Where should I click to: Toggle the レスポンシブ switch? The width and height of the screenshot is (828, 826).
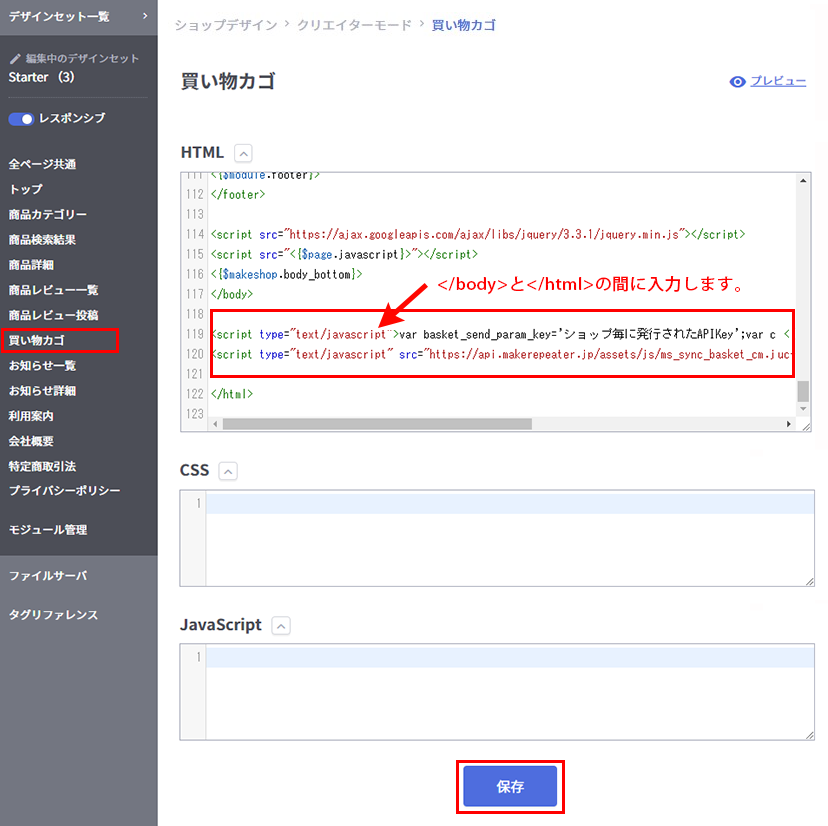point(20,119)
